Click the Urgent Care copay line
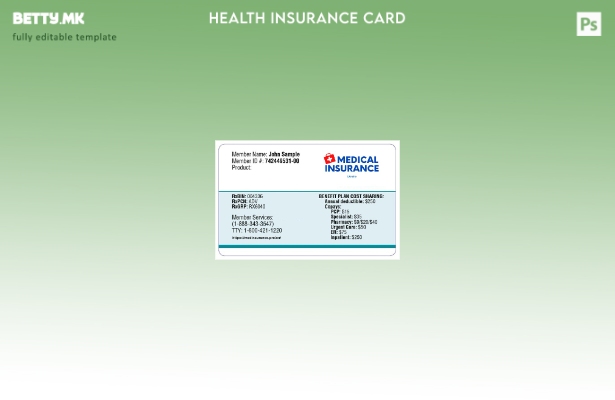 348,227
